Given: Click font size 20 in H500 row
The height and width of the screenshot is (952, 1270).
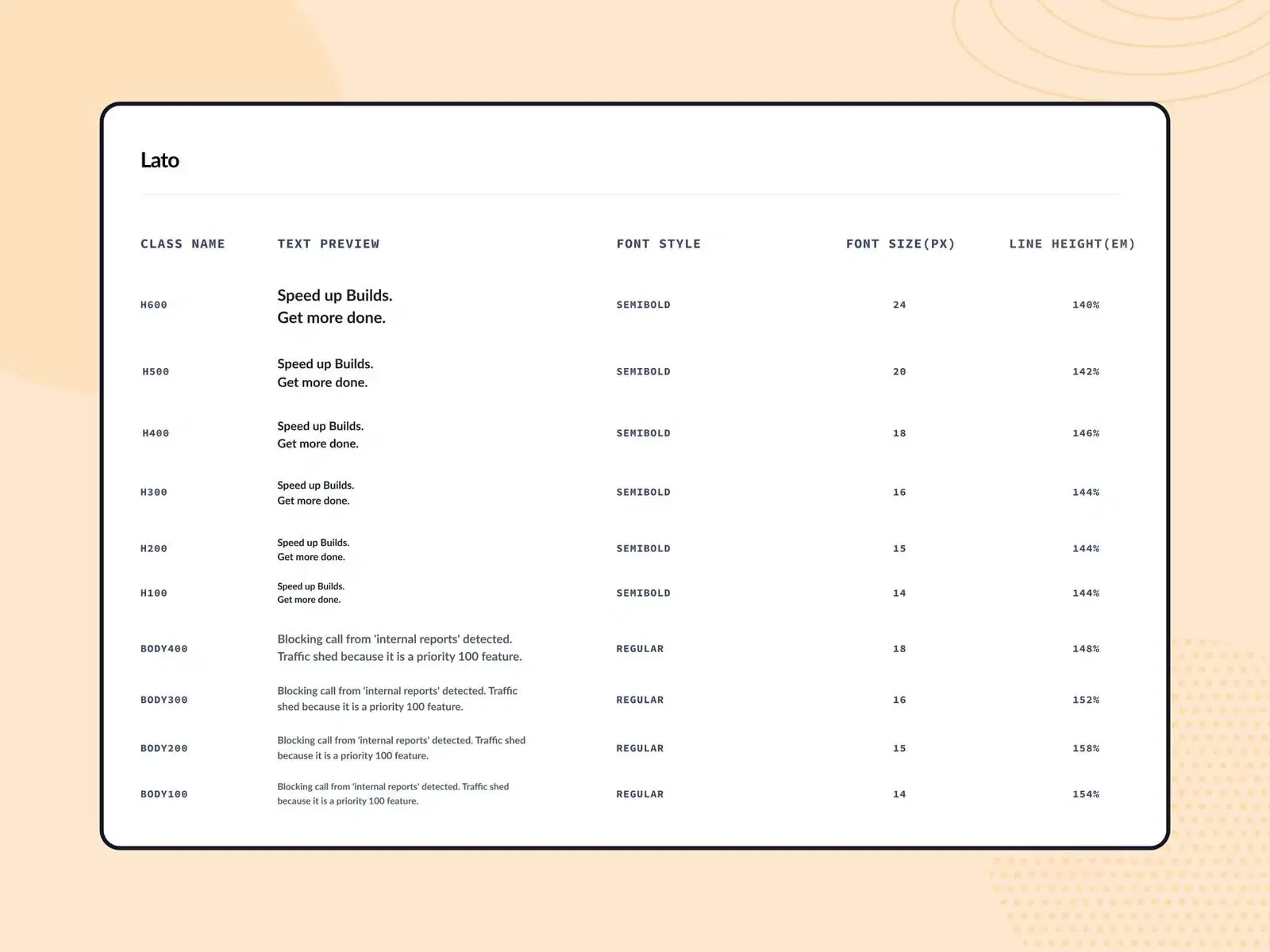Looking at the screenshot, I should click(899, 371).
